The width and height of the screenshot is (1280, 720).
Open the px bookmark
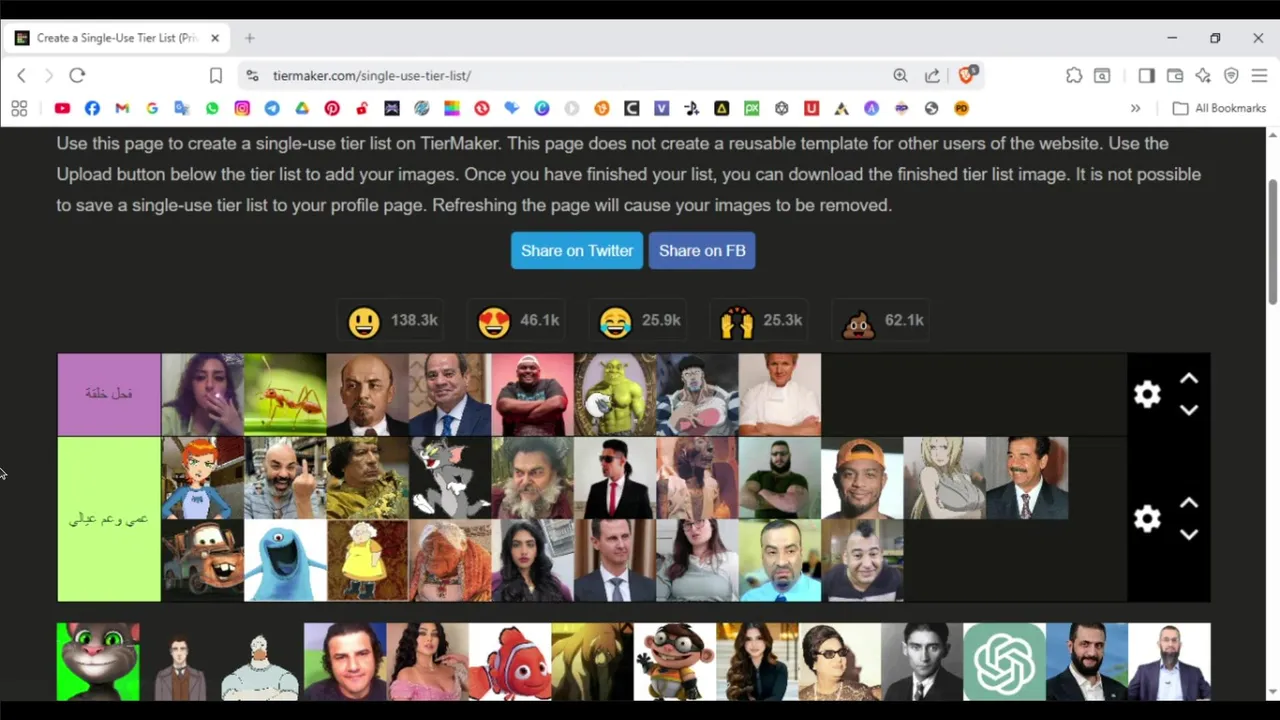coord(752,108)
